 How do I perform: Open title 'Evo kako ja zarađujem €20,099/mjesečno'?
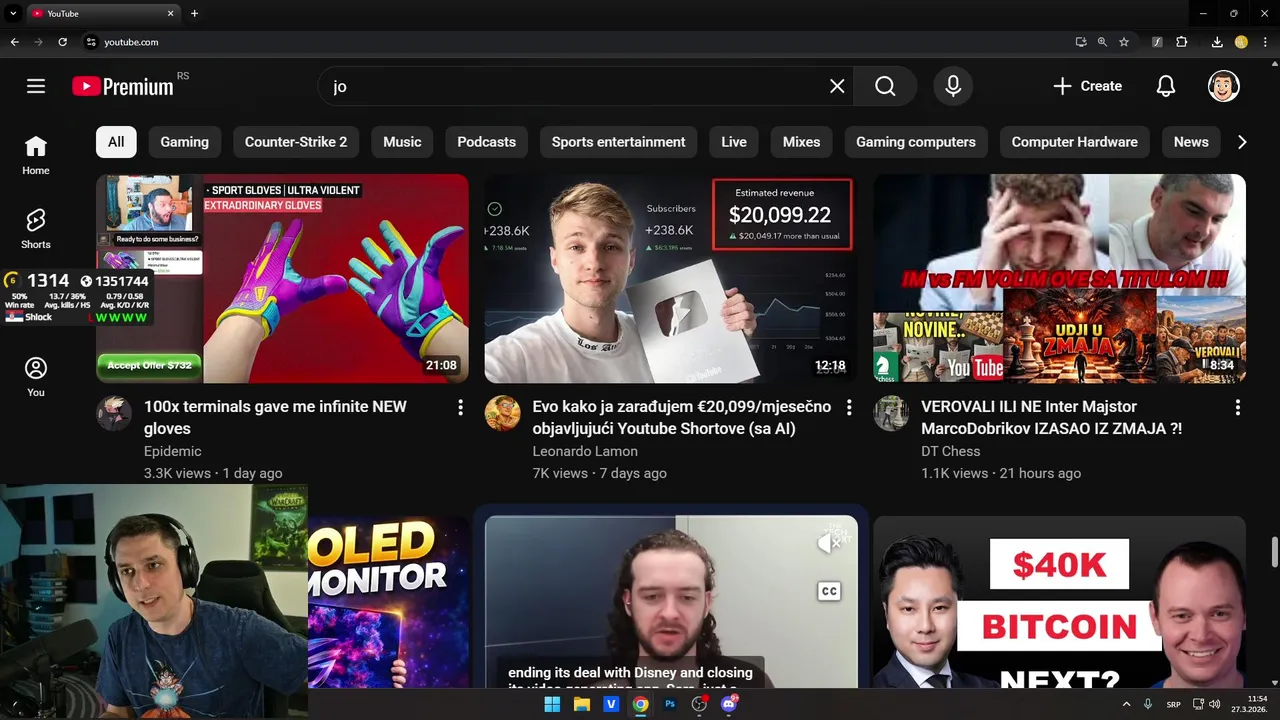click(681, 418)
